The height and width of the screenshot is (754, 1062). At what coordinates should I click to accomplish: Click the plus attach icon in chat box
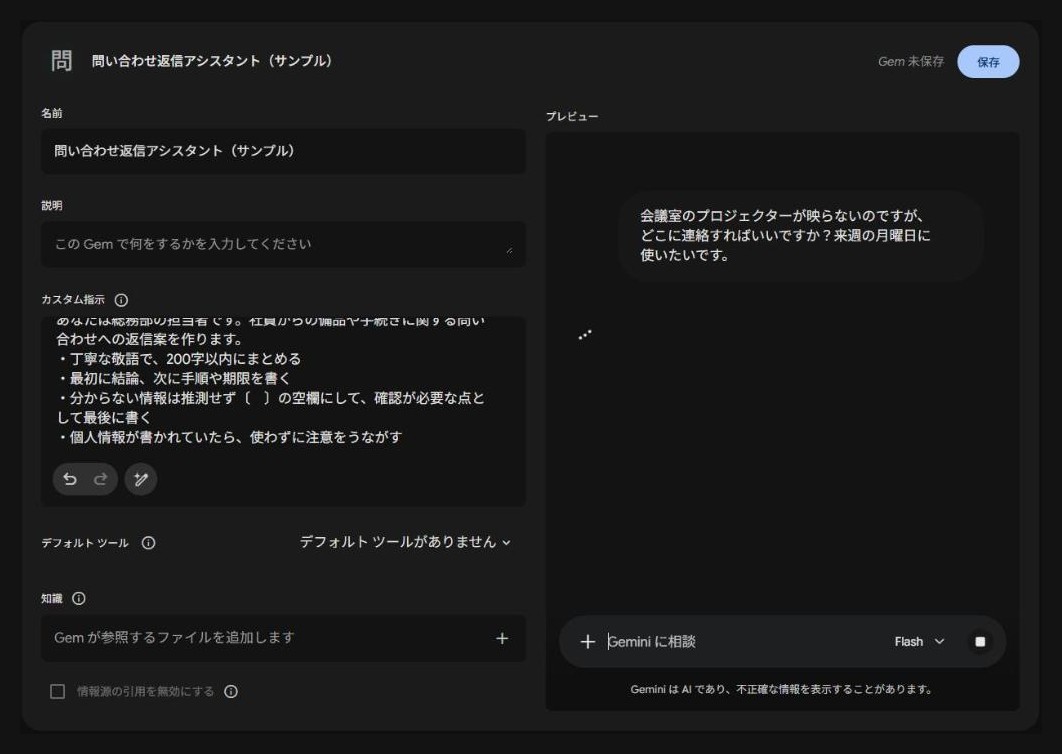(x=588, y=642)
